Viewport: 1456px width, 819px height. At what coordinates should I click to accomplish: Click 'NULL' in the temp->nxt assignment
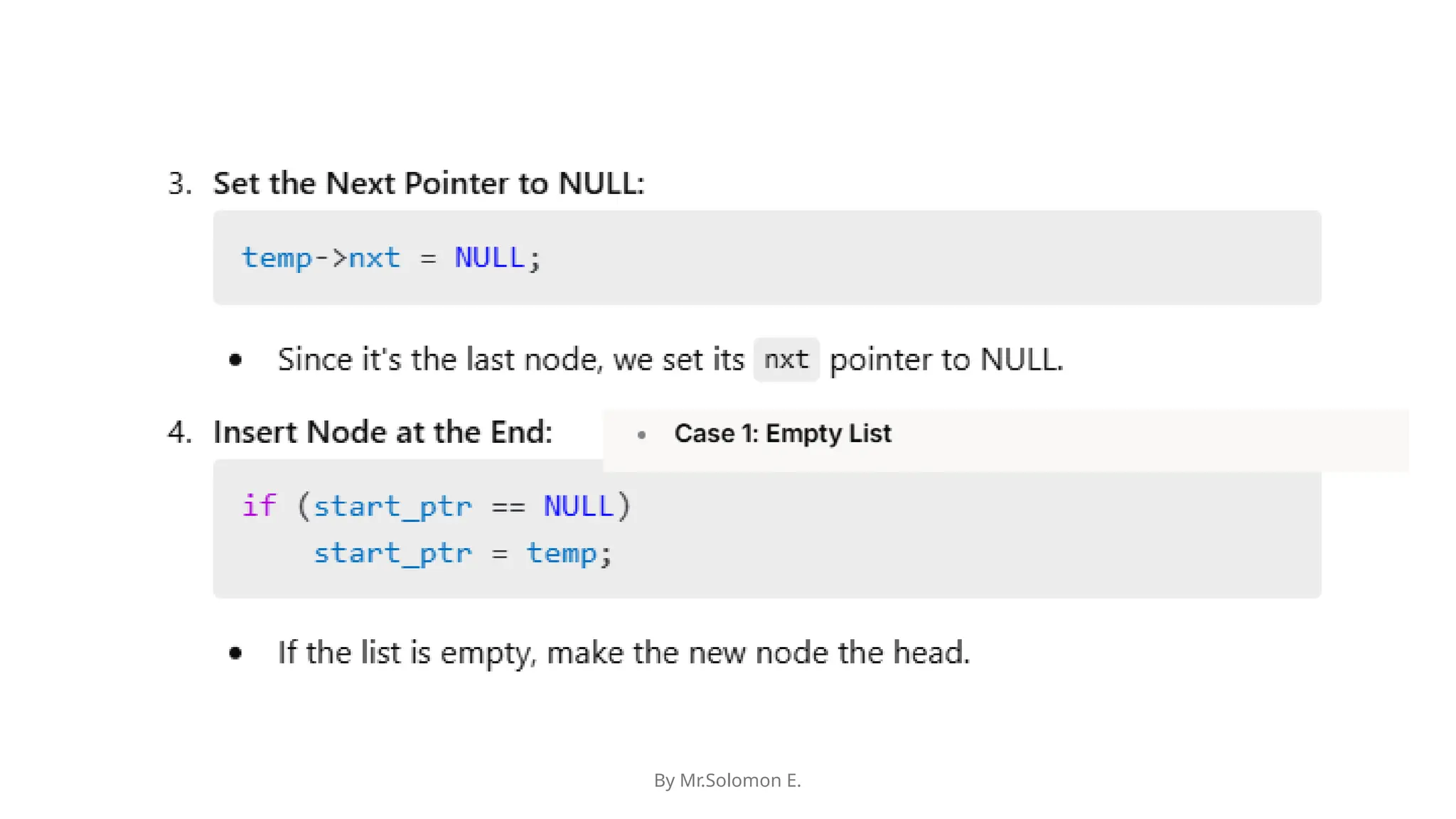pyautogui.click(x=489, y=258)
